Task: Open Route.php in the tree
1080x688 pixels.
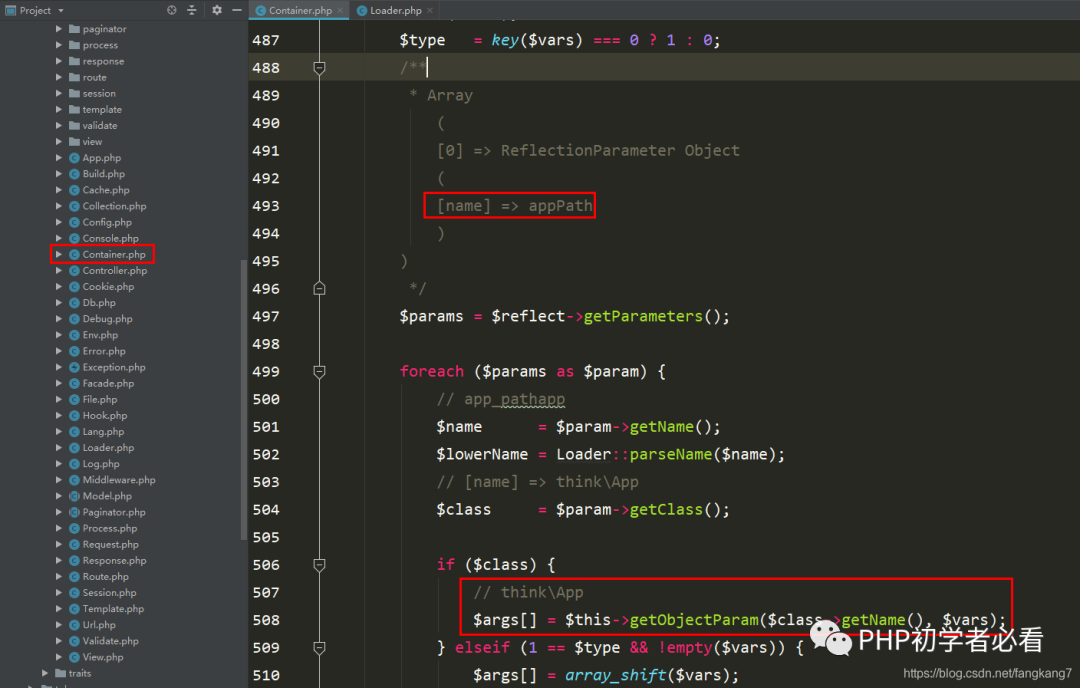Action: [105, 576]
